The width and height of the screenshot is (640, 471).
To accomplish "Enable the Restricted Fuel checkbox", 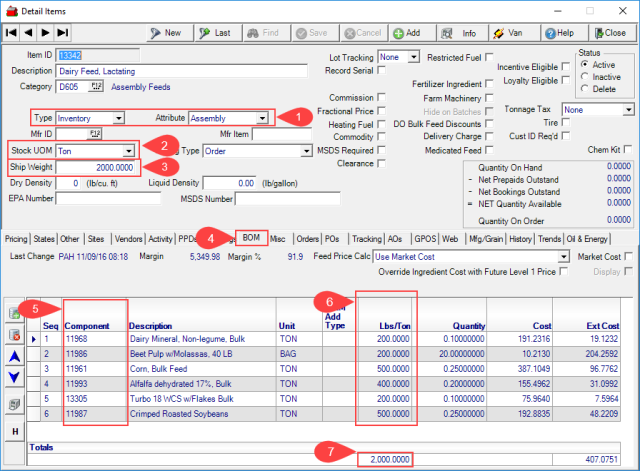I will [x=487, y=58].
